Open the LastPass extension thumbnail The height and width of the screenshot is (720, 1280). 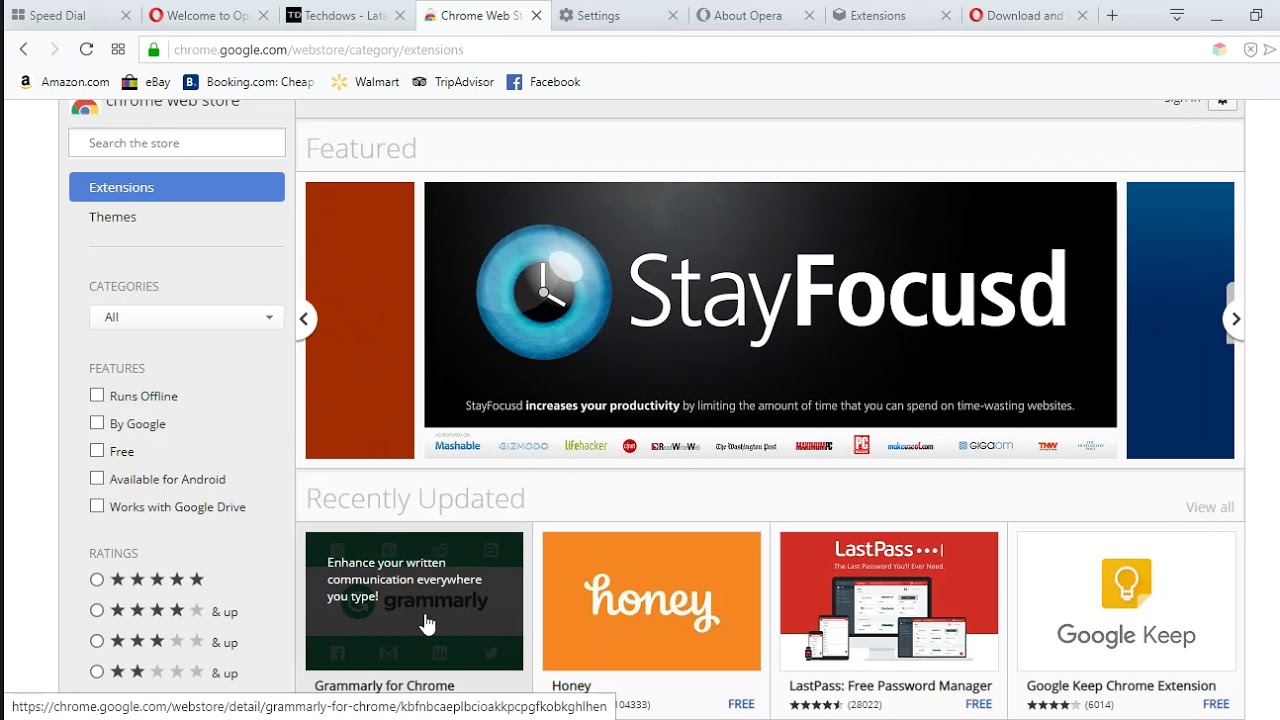tap(889, 601)
